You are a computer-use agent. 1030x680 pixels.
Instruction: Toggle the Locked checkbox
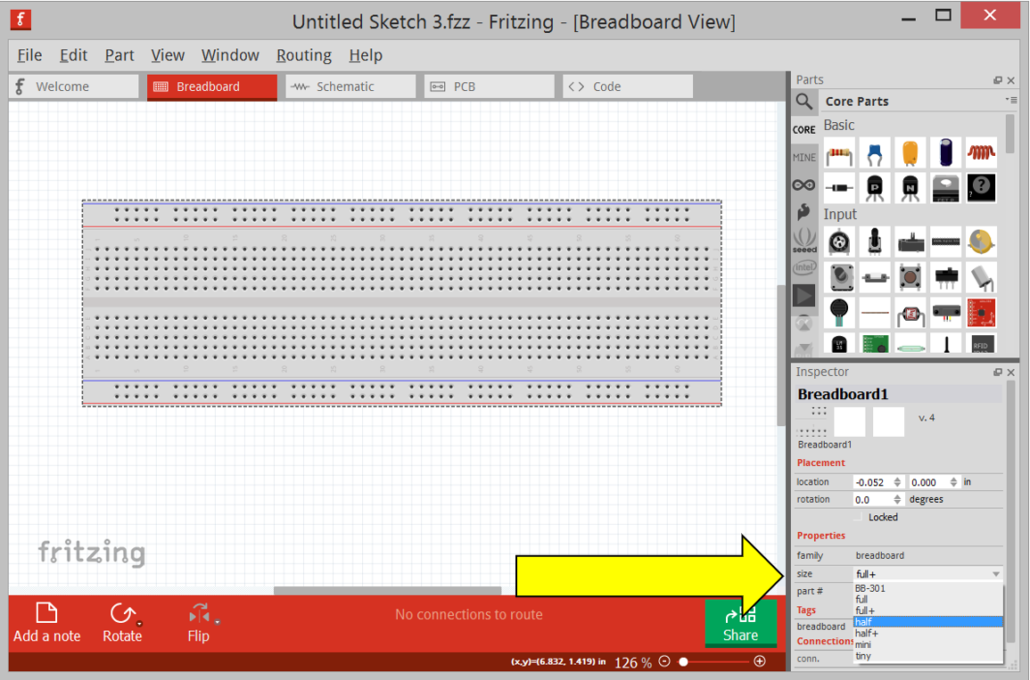[858, 517]
